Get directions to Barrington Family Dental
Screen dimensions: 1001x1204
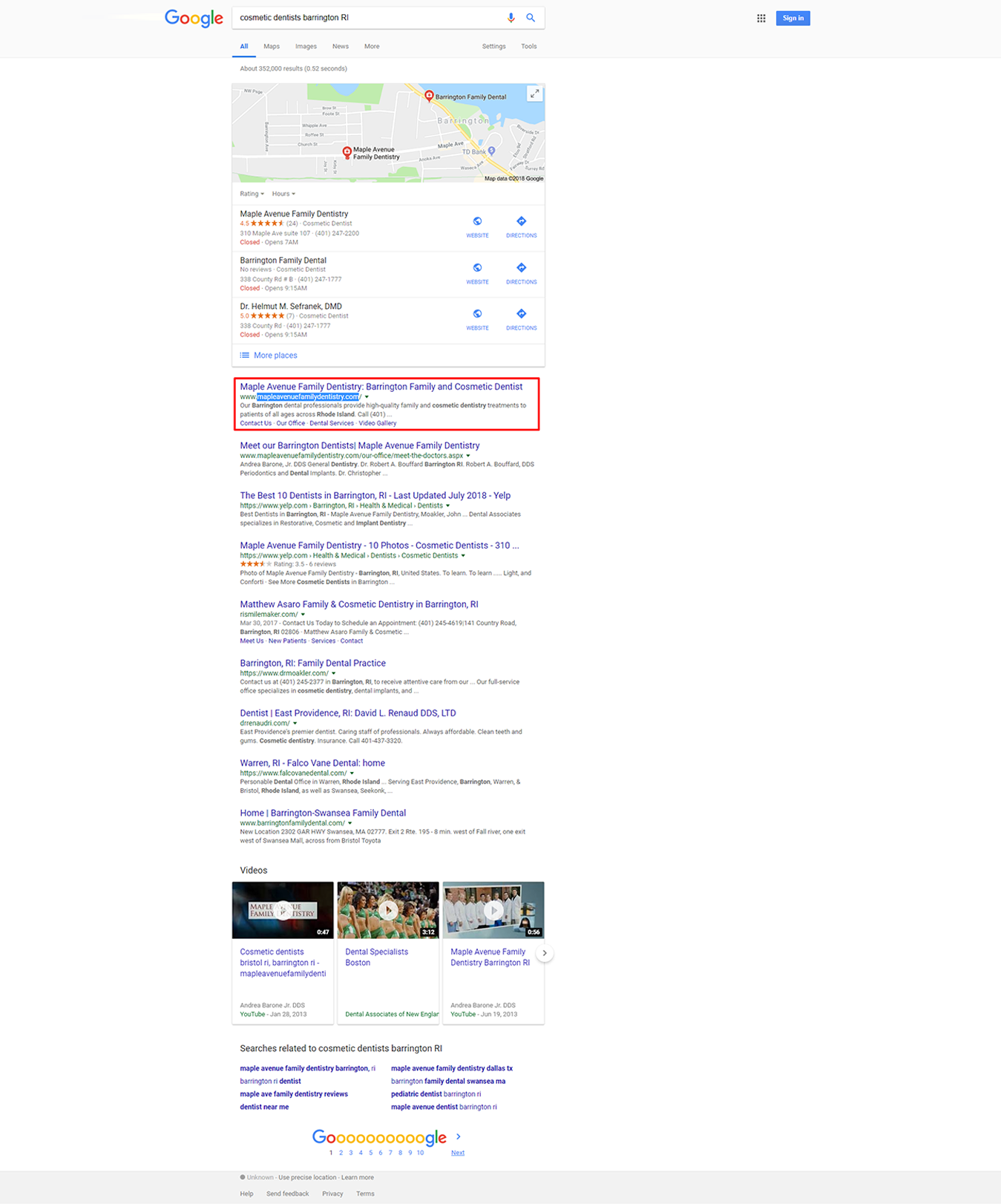click(x=521, y=272)
